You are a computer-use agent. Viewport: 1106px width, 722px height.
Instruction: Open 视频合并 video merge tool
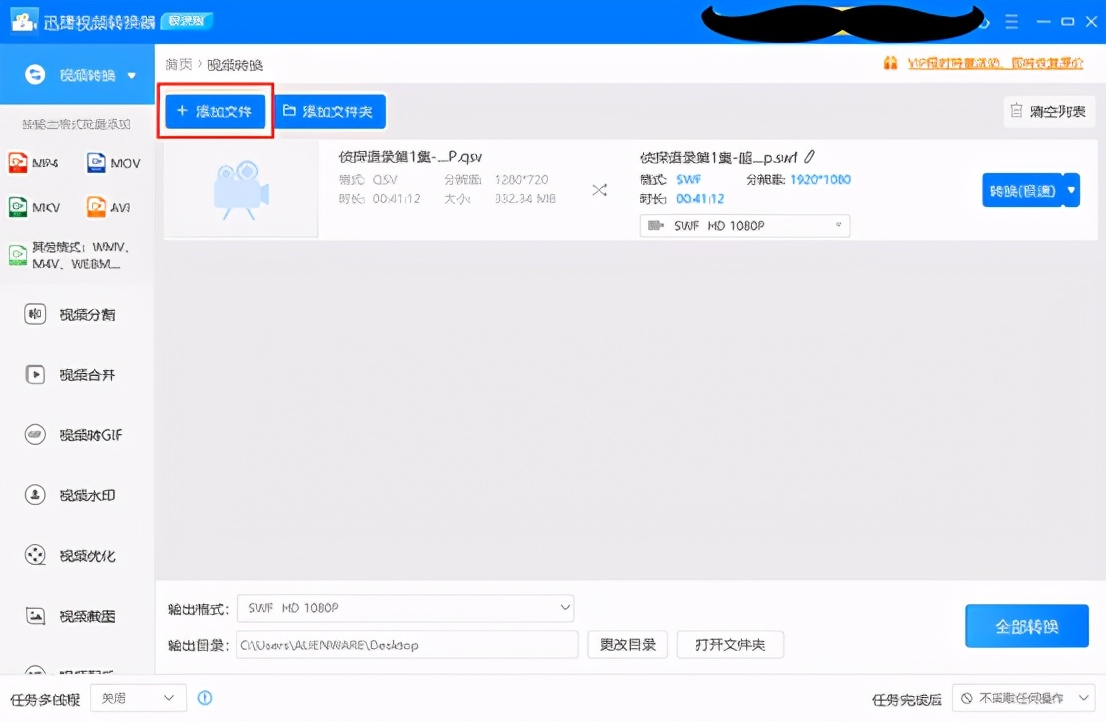[x=70, y=374]
